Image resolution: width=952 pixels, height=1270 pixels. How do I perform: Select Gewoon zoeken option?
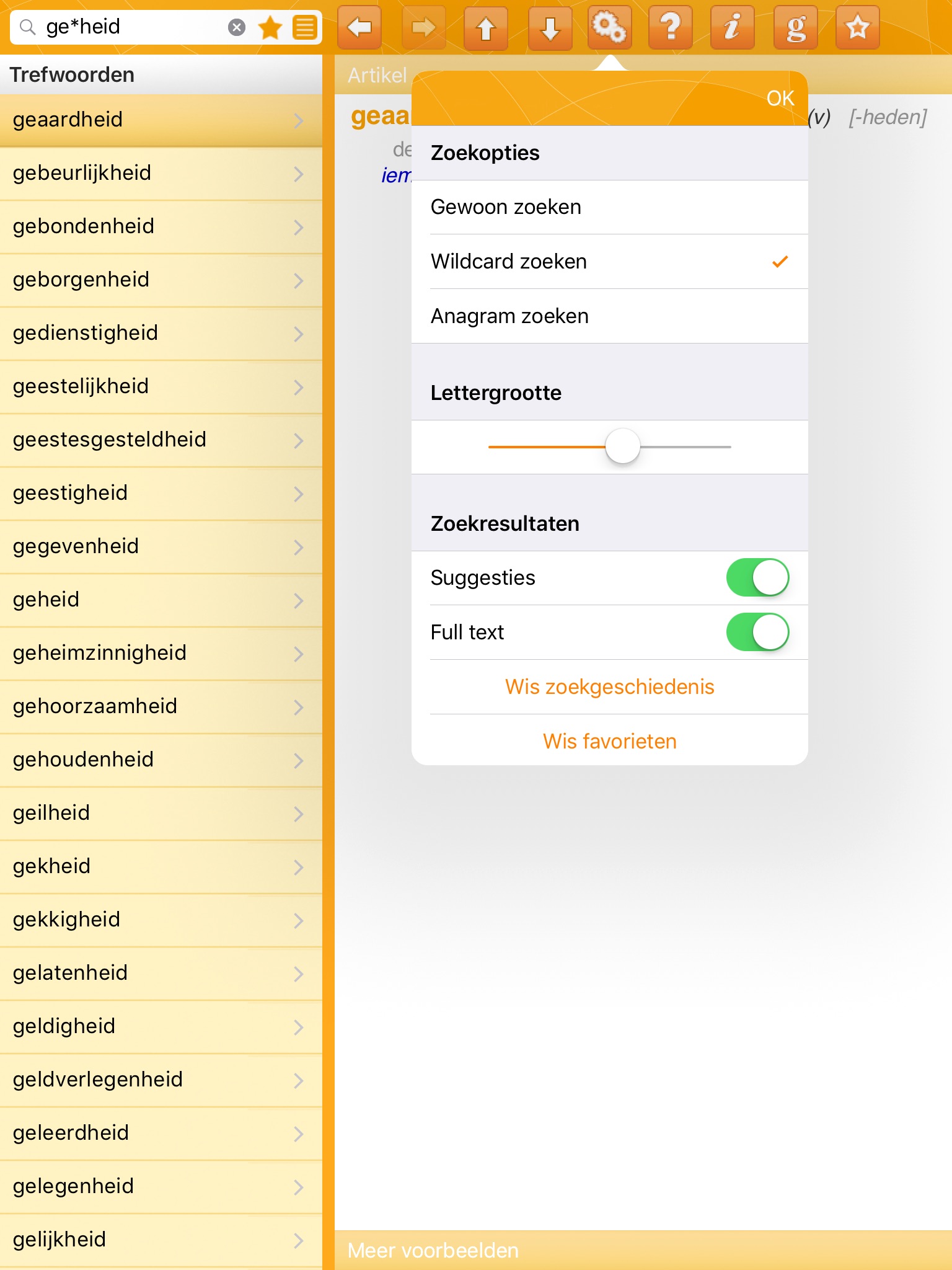pos(610,207)
